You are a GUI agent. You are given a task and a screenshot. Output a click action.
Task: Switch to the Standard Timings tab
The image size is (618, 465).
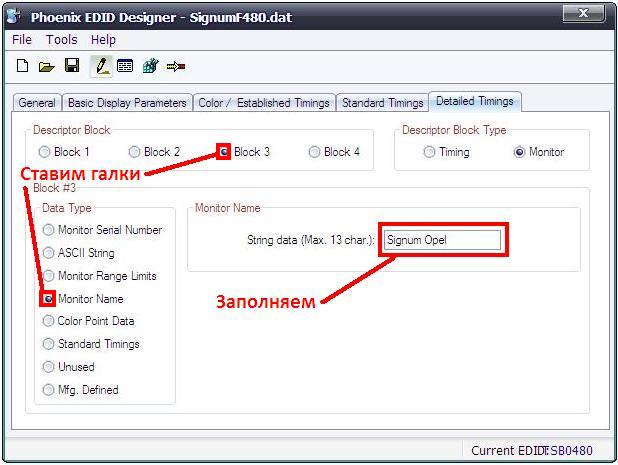[x=382, y=102]
